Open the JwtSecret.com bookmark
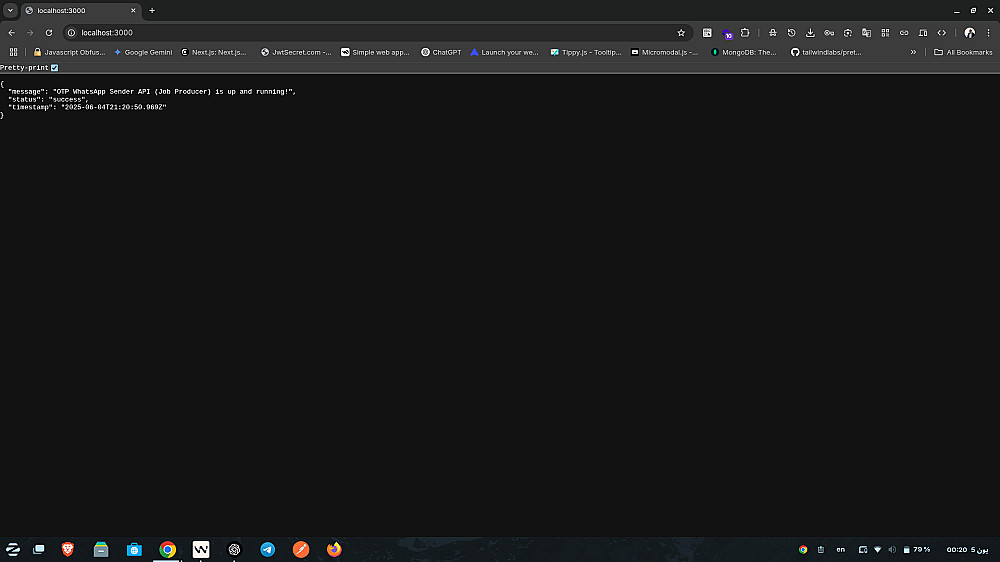 pos(296,52)
